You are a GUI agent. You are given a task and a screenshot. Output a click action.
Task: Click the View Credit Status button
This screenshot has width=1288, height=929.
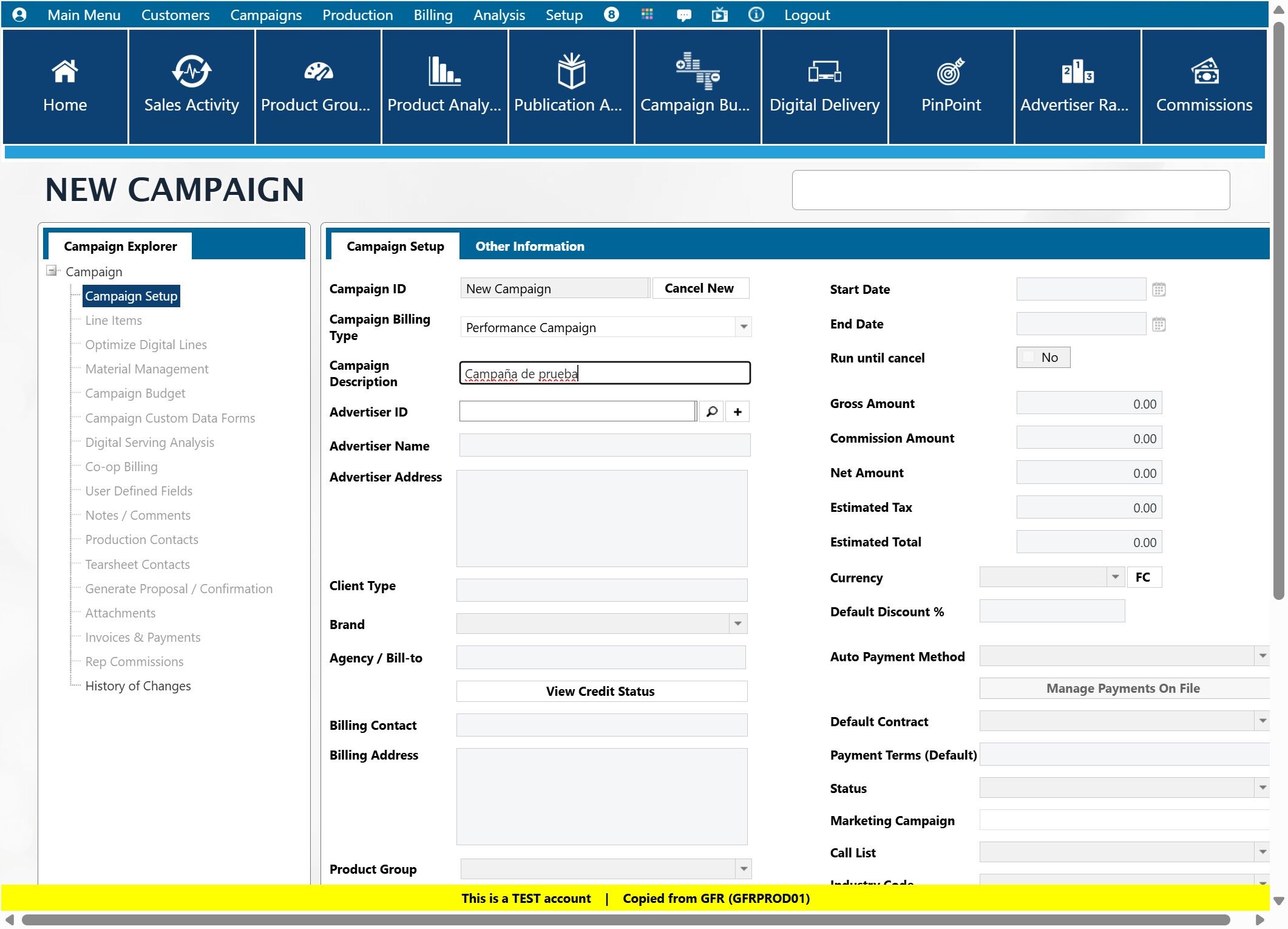[x=600, y=691]
